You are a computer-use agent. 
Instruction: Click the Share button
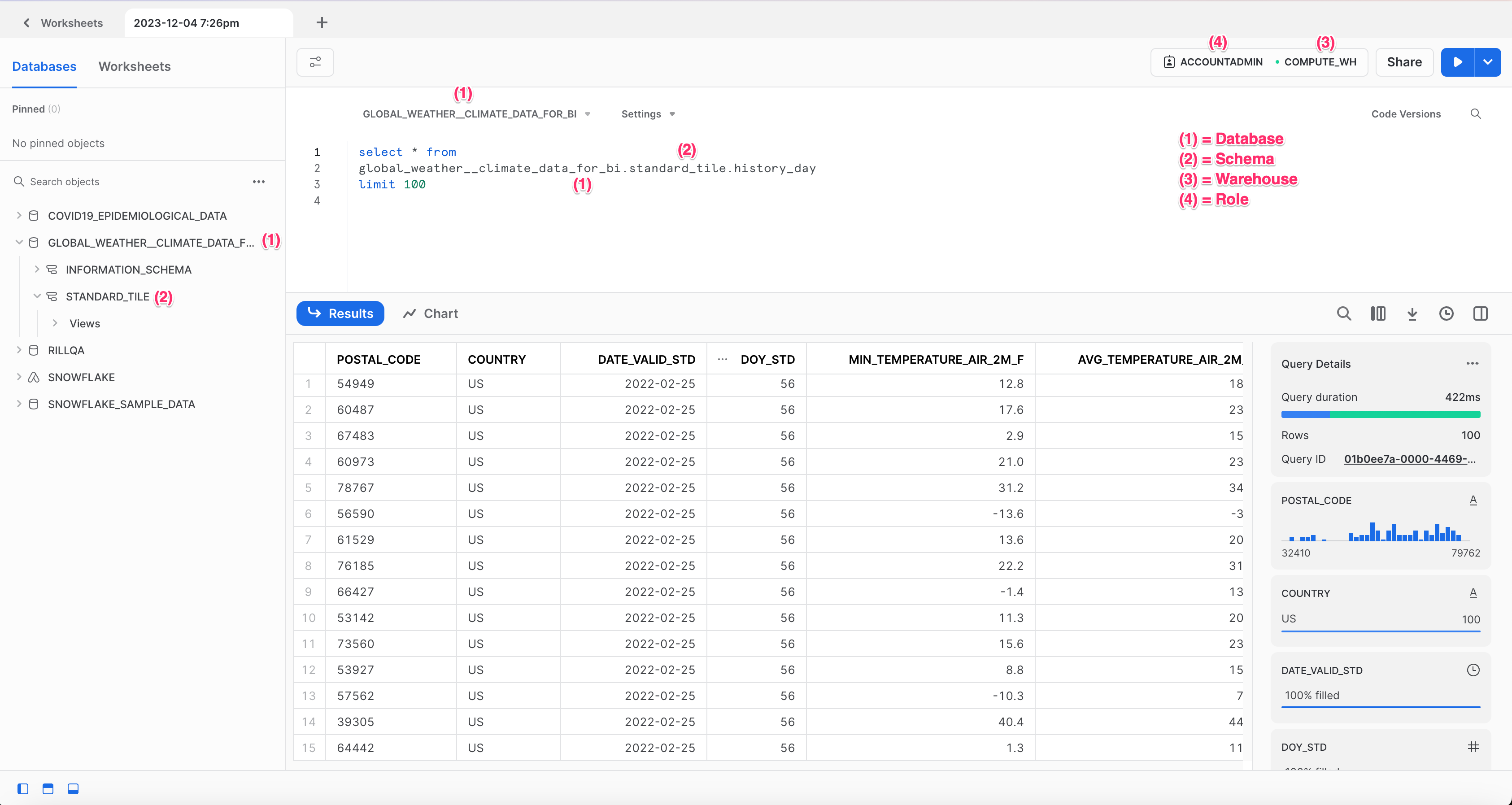[x=1404, y=62]
